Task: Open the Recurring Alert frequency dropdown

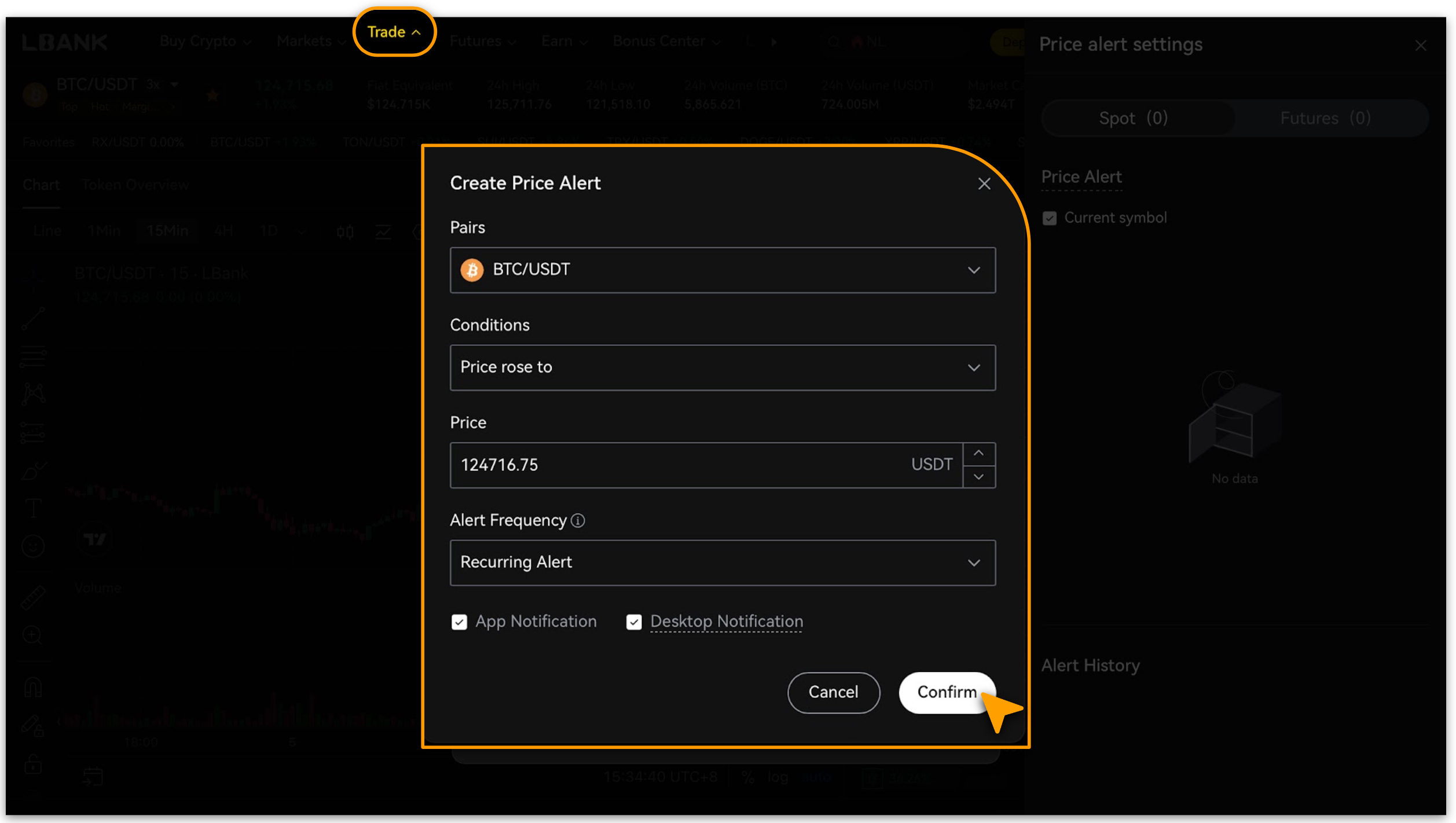Action: 722,563
